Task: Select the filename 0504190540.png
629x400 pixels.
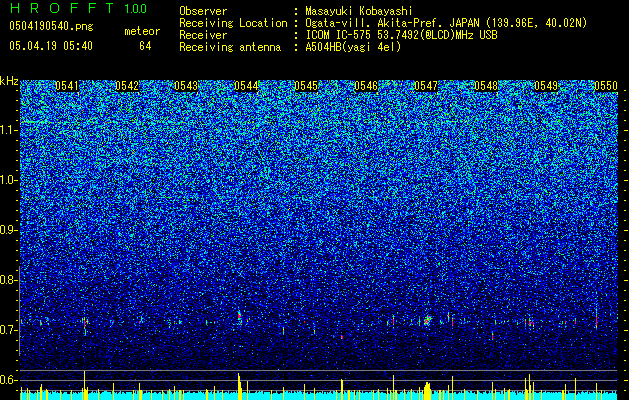Action: [51, 26]
